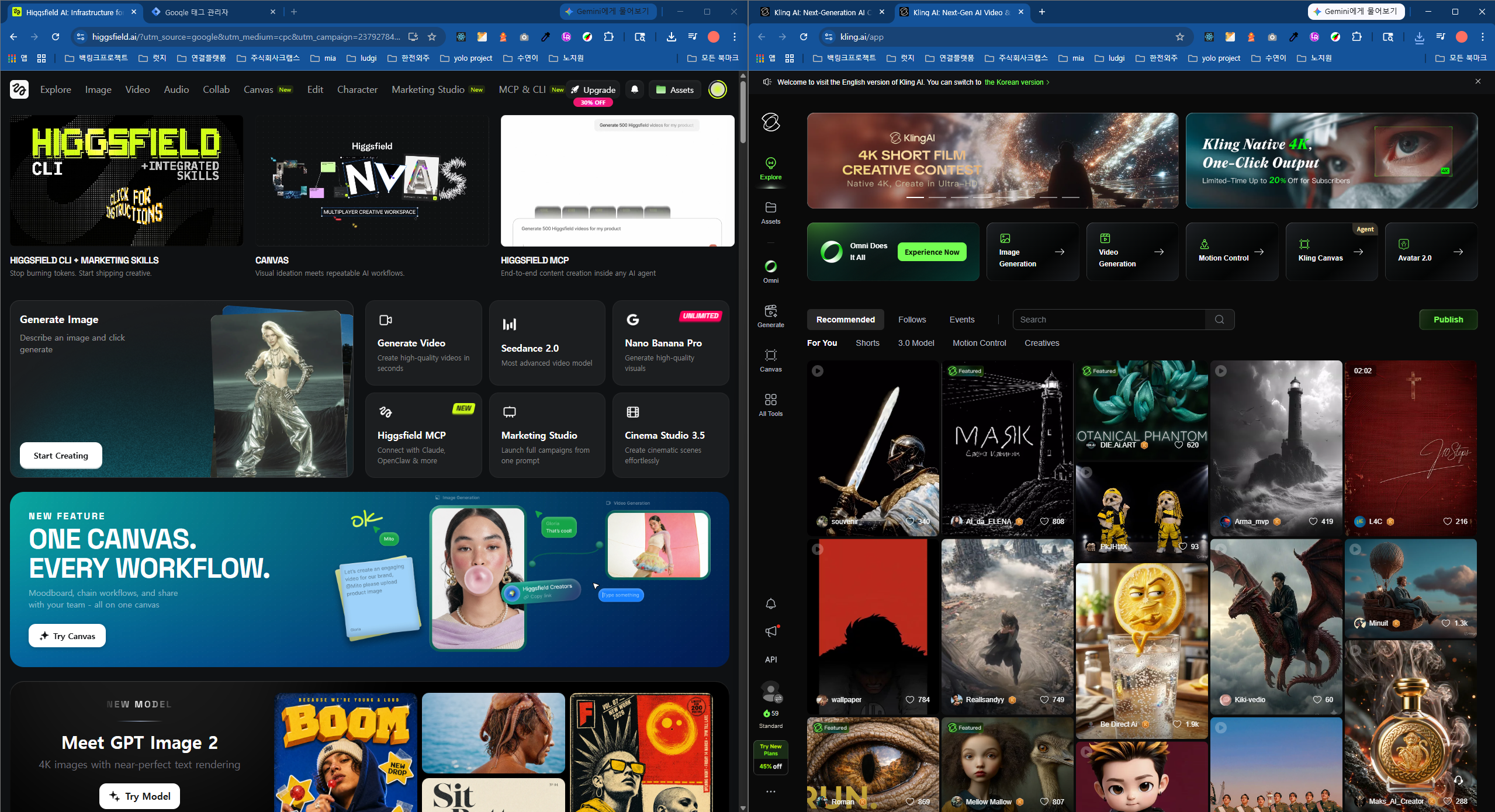Like the wallpaper post

click(x=910, y=700)
